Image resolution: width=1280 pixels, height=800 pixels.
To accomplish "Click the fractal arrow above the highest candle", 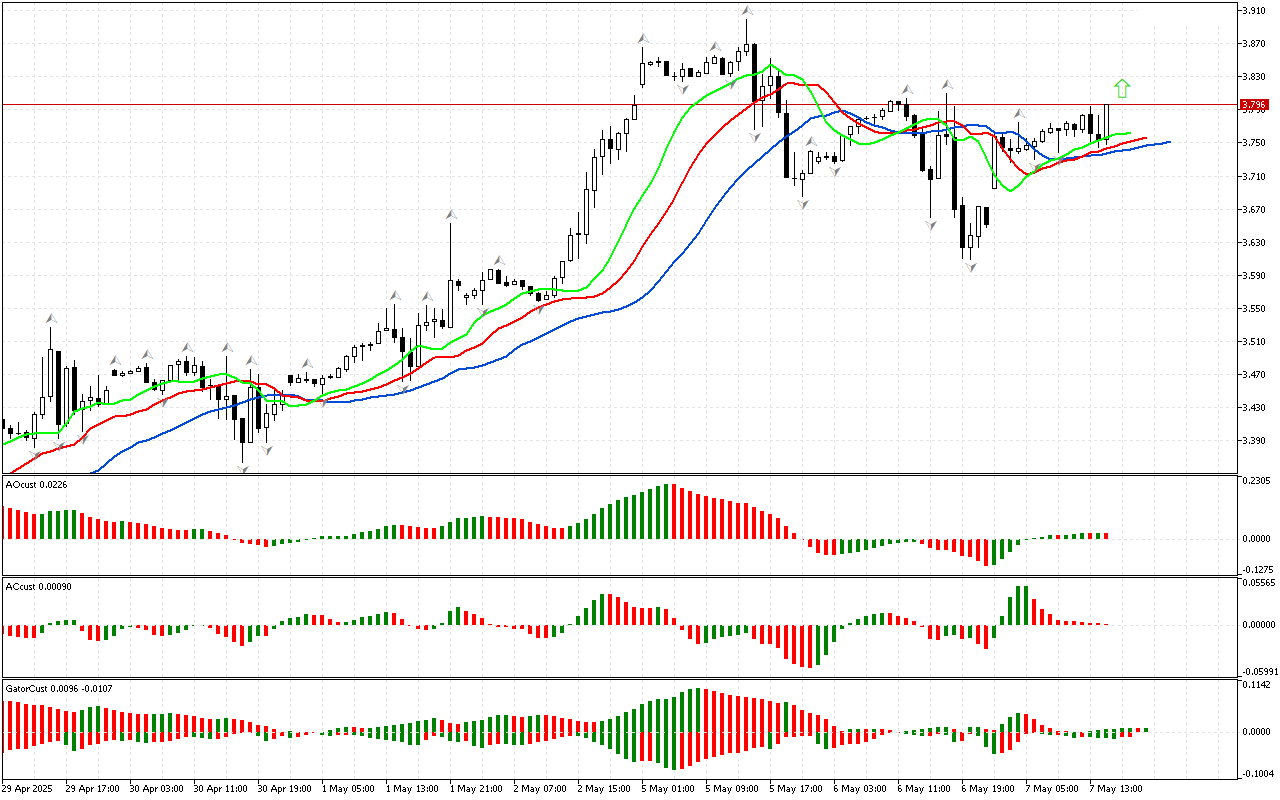I will coord(746,11).
